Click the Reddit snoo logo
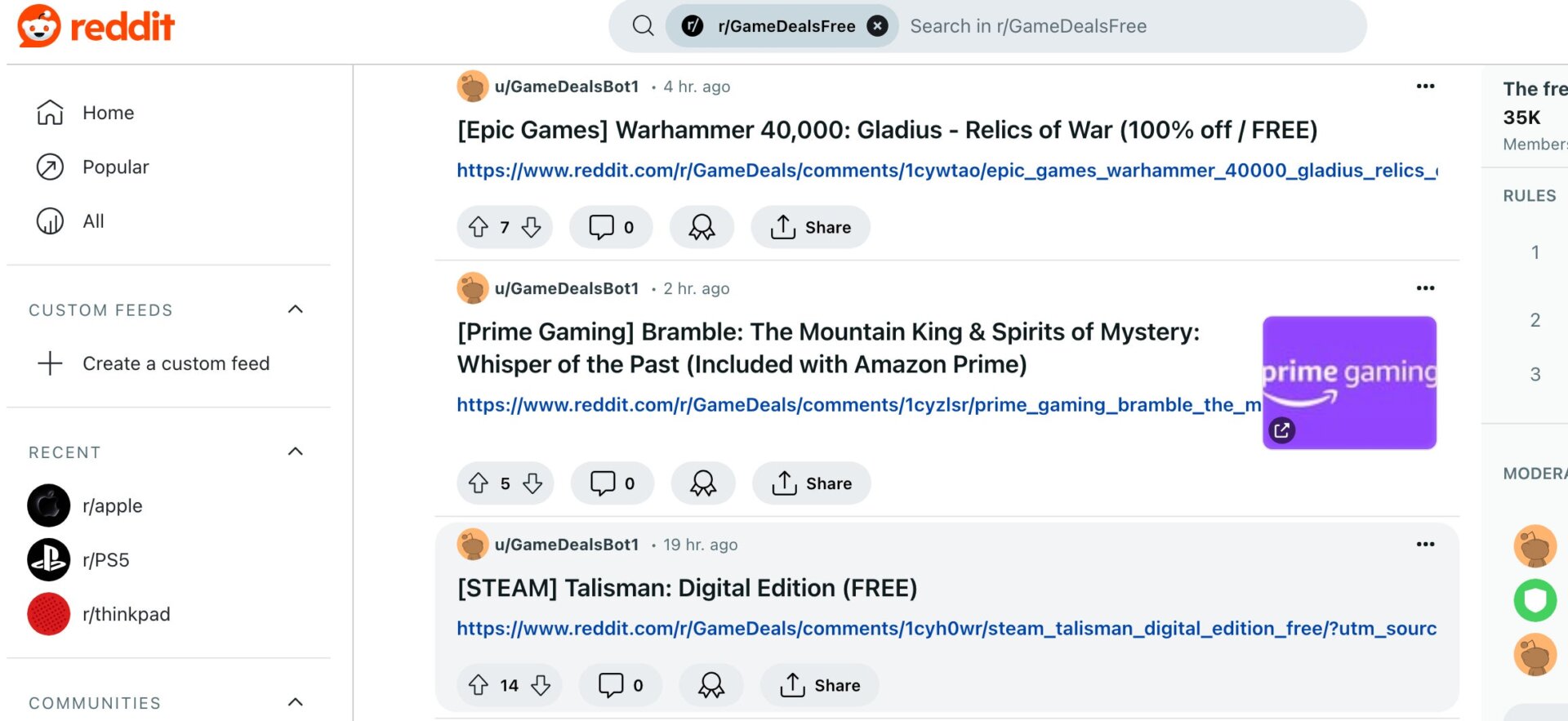Screen dimensions: 1568x721 pos(41,25)
